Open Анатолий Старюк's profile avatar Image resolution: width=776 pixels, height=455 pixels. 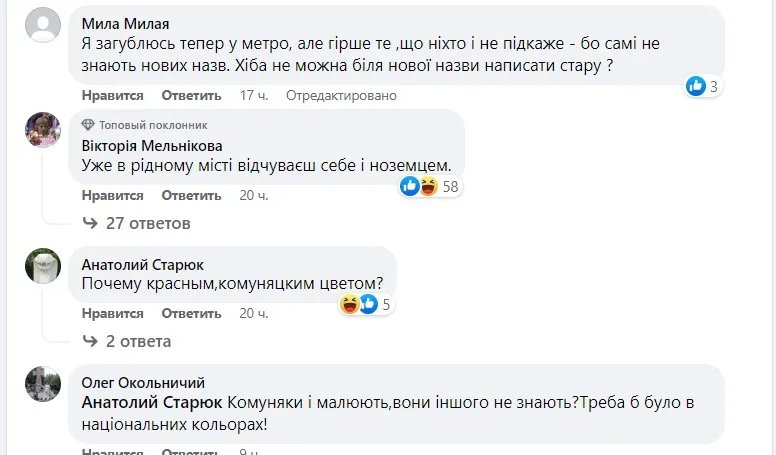coord(42,266)
